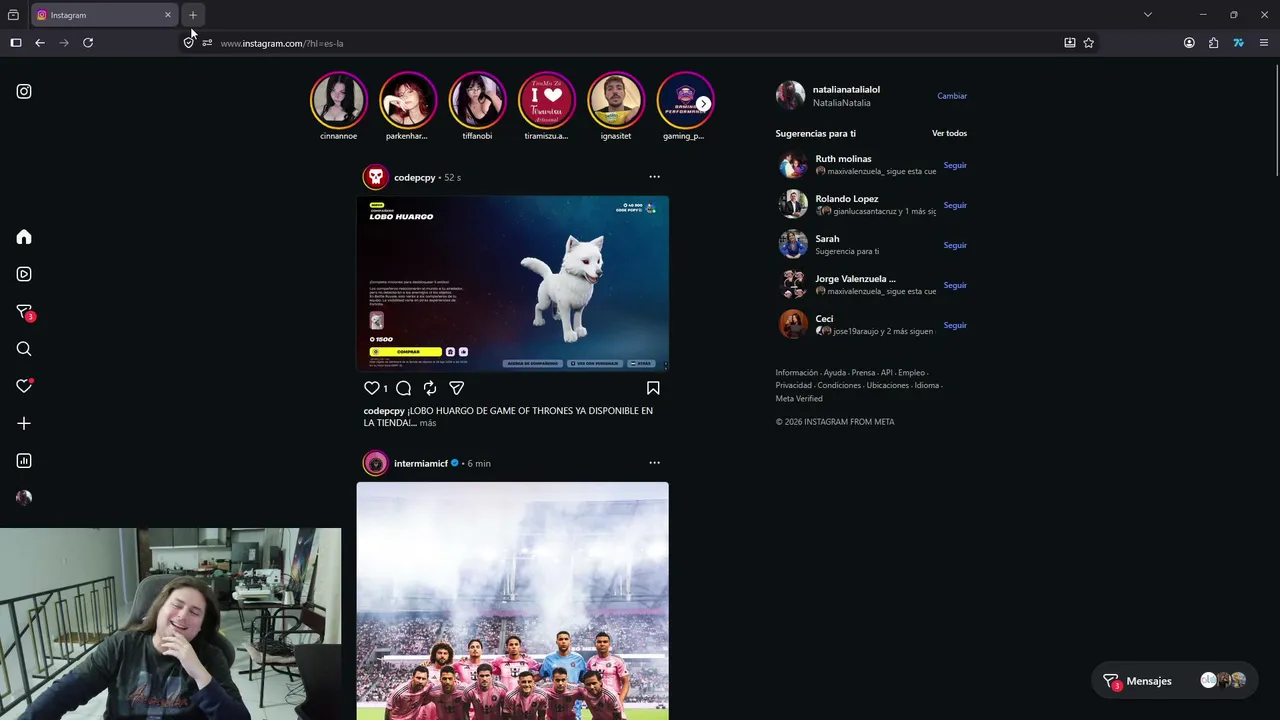
Task: Follow Jorge Valenzuela
Action: [x=955, y=285]
